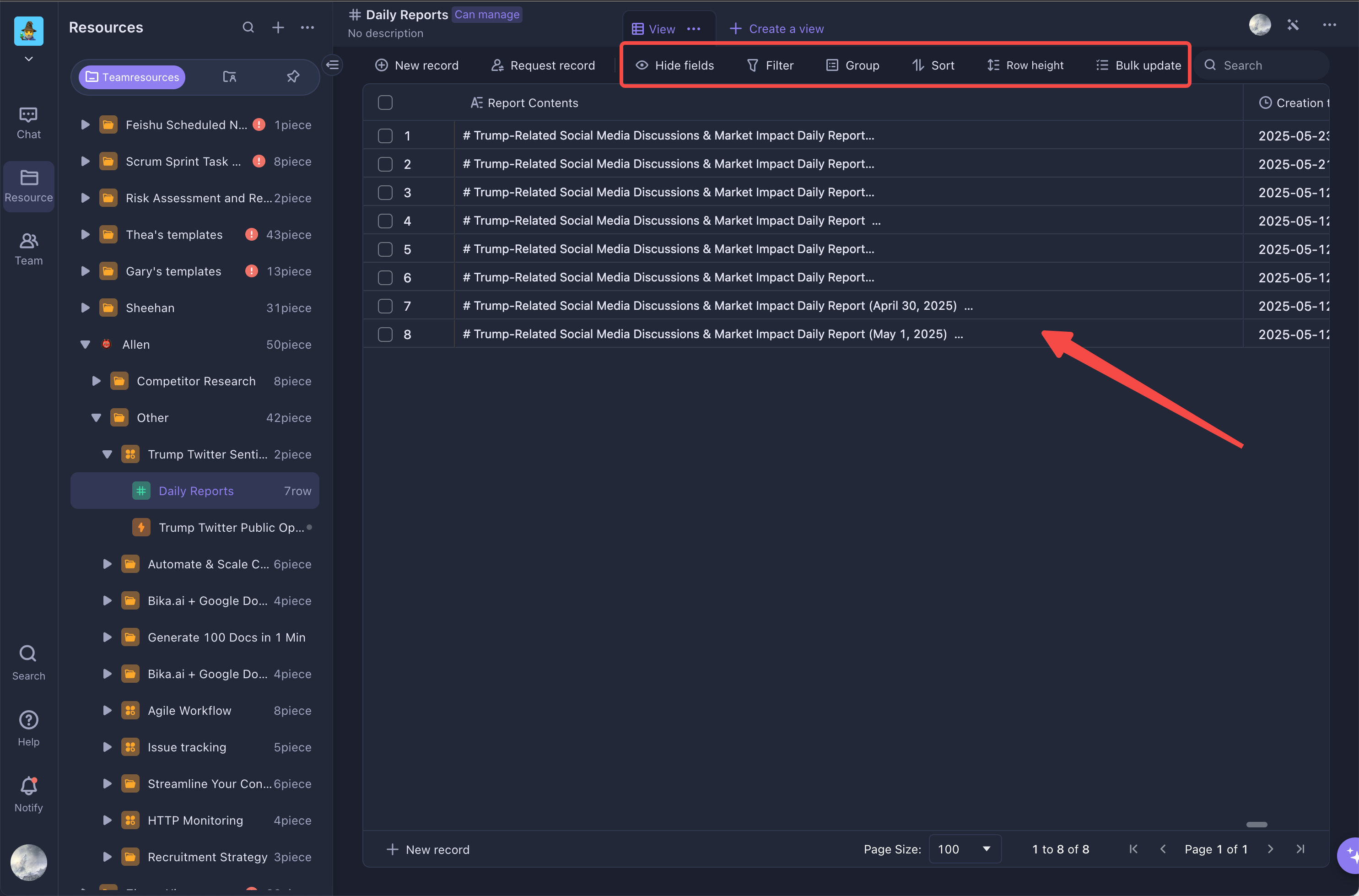Collapse the sidebar with the toggle icon
The image size is (1359, 896).
point(333,65)
